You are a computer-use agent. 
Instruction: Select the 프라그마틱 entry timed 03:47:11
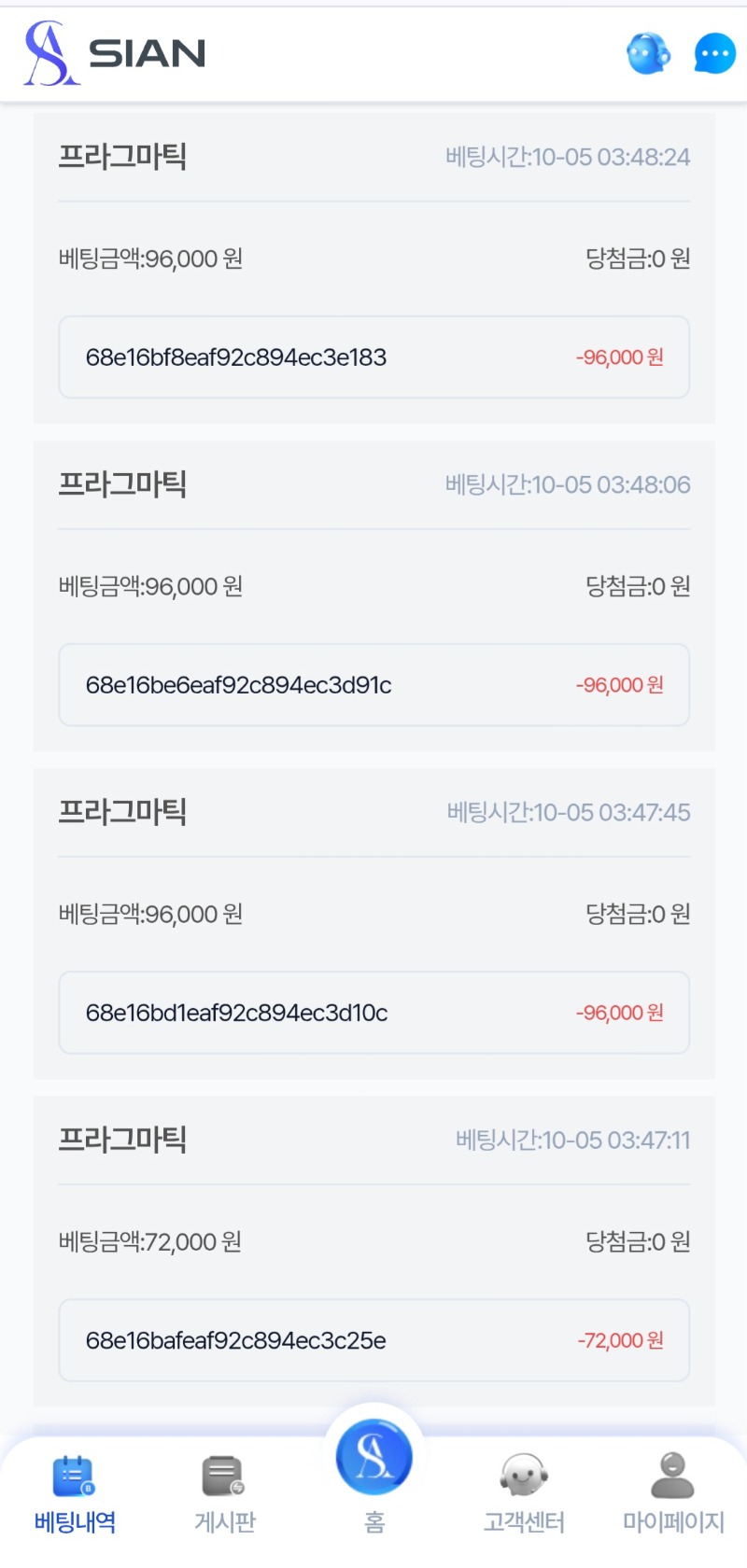122,1139
